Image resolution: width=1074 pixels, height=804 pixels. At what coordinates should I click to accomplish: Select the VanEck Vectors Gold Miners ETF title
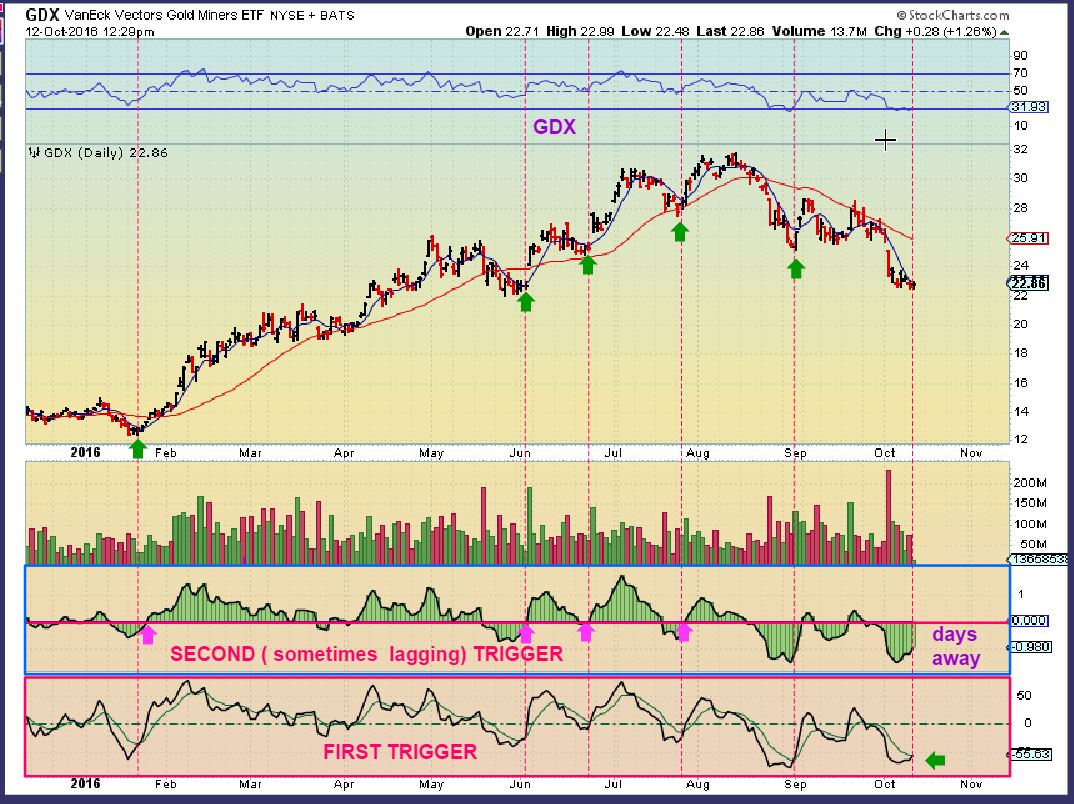coord(164,15)
